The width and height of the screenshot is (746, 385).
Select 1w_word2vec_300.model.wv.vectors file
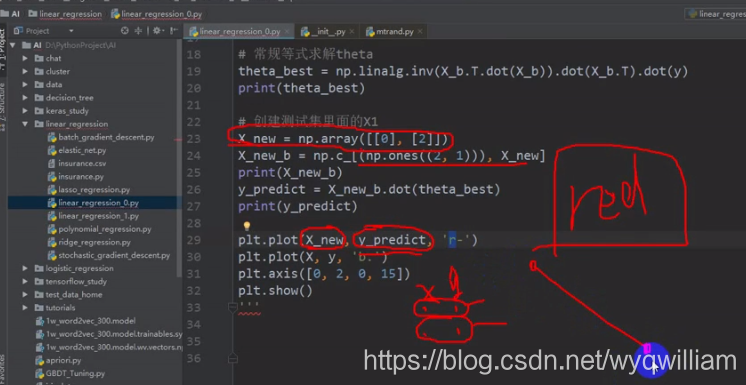click(109, 347)
